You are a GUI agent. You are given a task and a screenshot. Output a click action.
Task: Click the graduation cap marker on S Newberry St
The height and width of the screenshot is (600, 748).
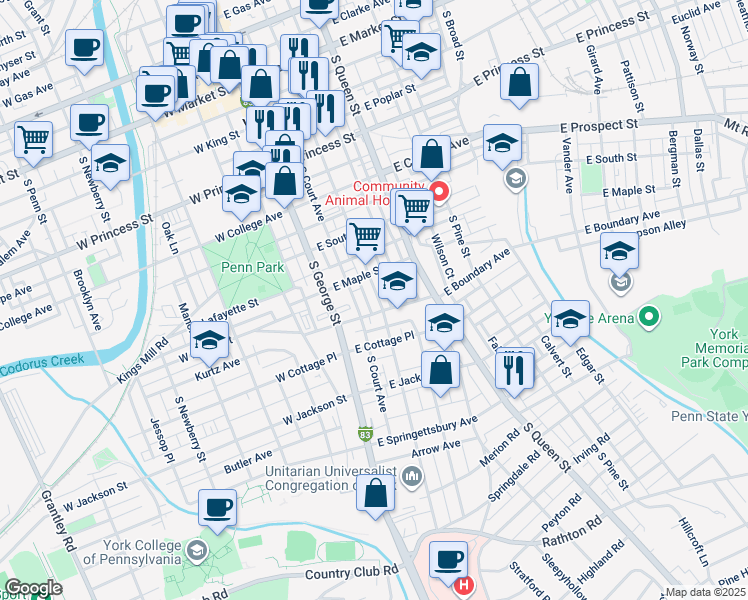tap(110, 166)
